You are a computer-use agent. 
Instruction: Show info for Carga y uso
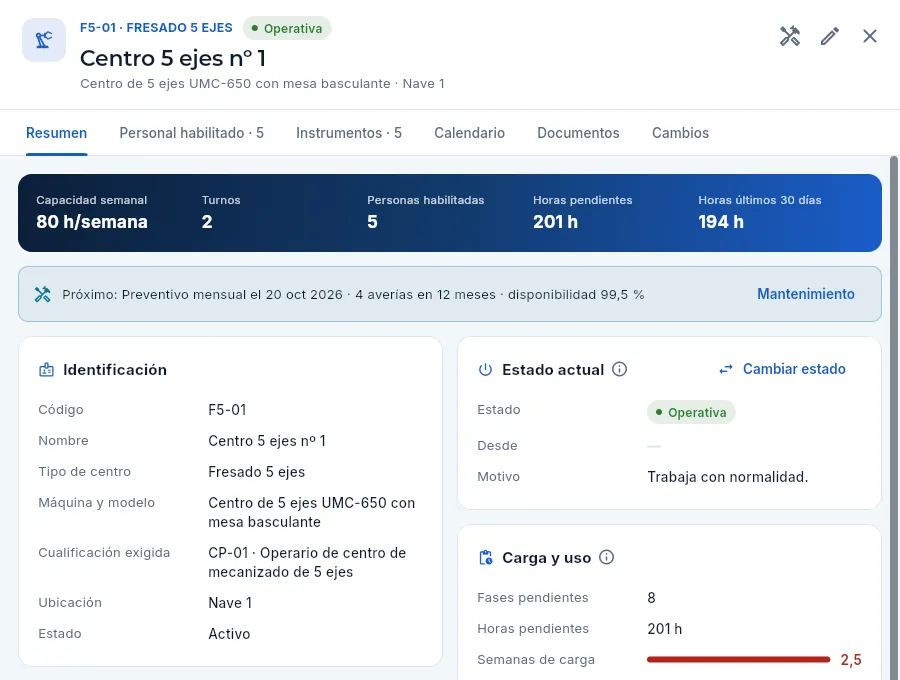click(x=606, y=557)
